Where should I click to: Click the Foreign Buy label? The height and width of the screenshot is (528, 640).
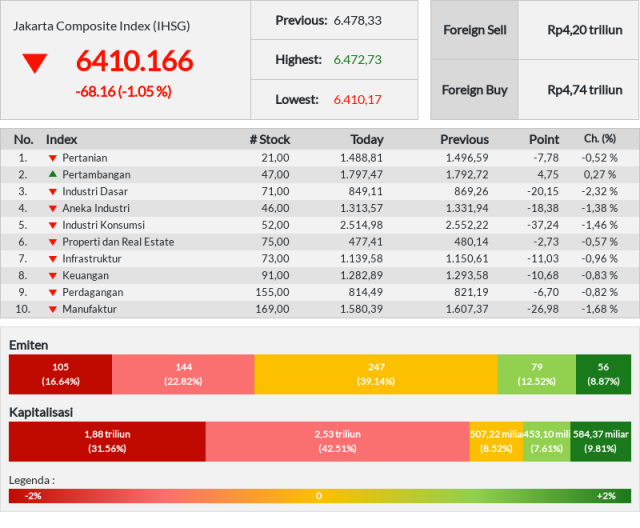point(475,90)
